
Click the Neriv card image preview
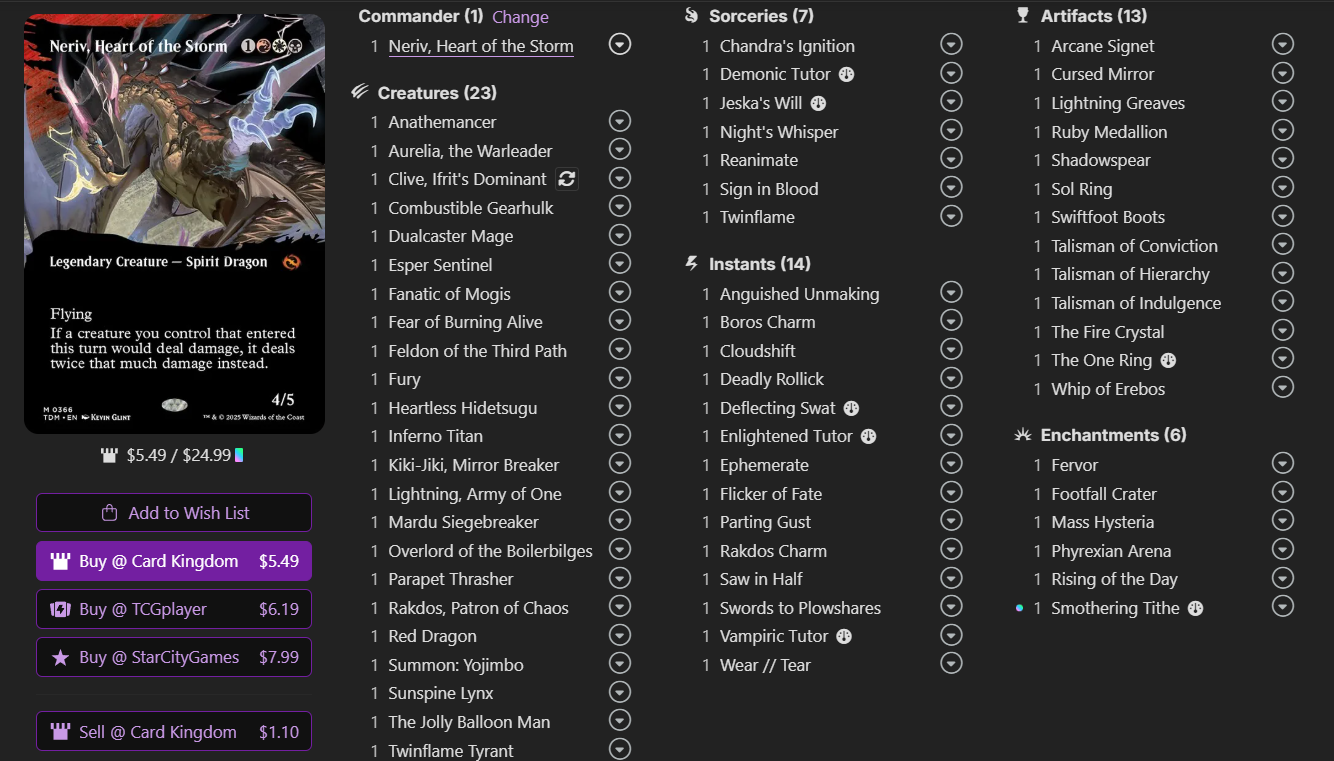175,224
